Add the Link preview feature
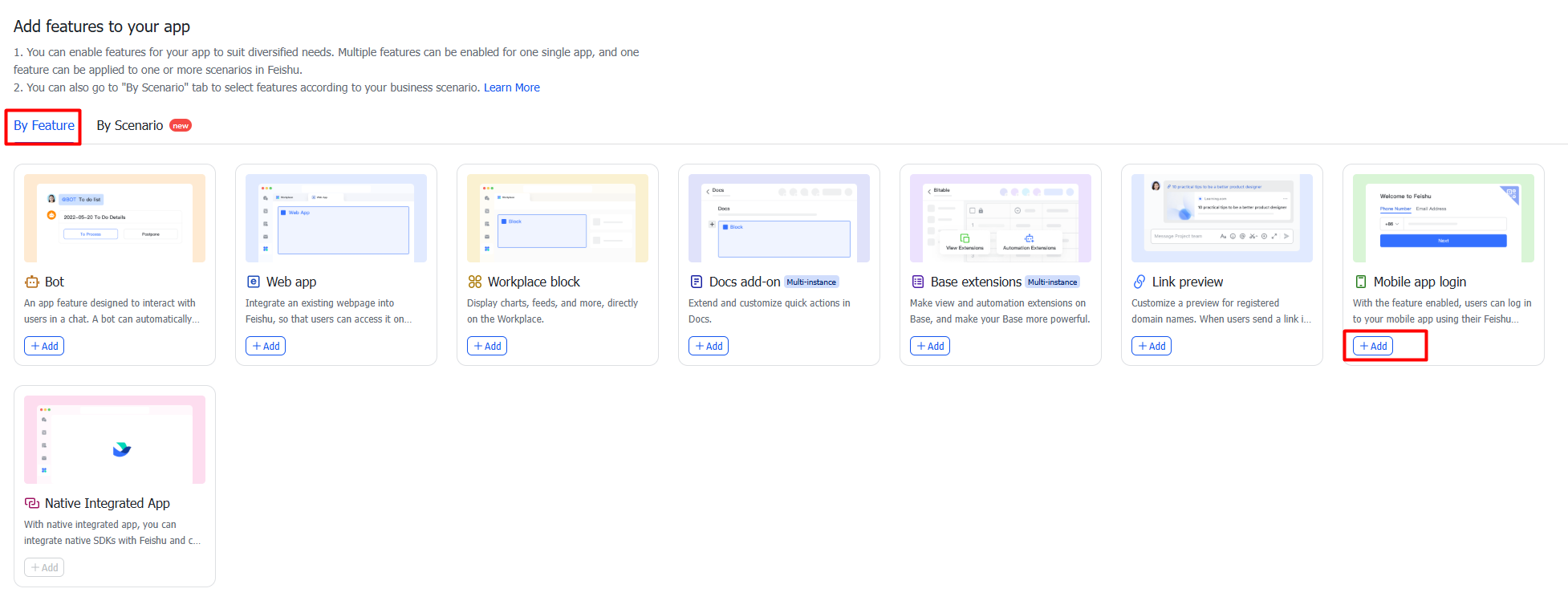This screenshot has width=1568, height=613. point(1152,346)
